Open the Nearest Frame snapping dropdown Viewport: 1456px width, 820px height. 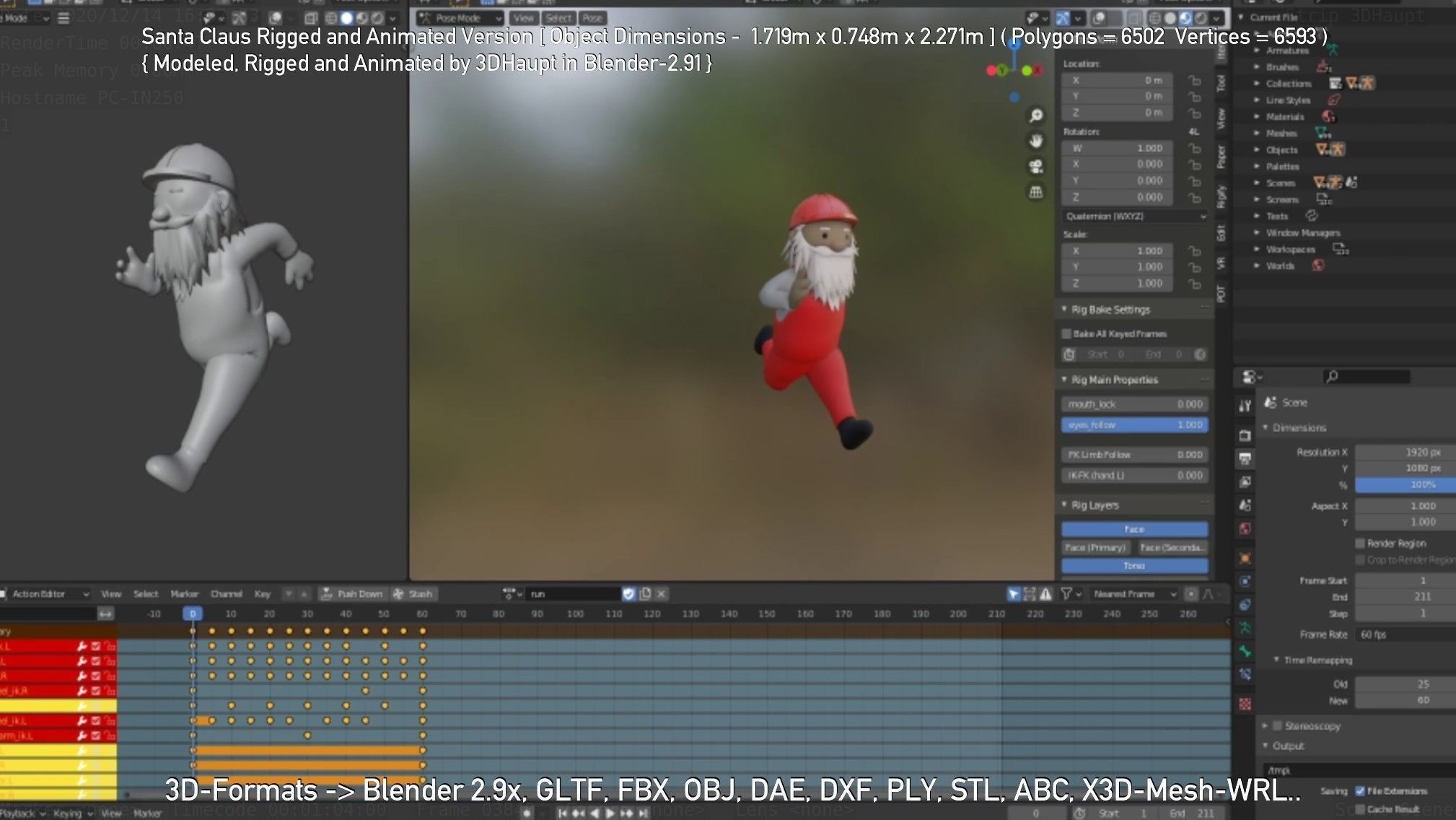click(x=1134, y=594)
